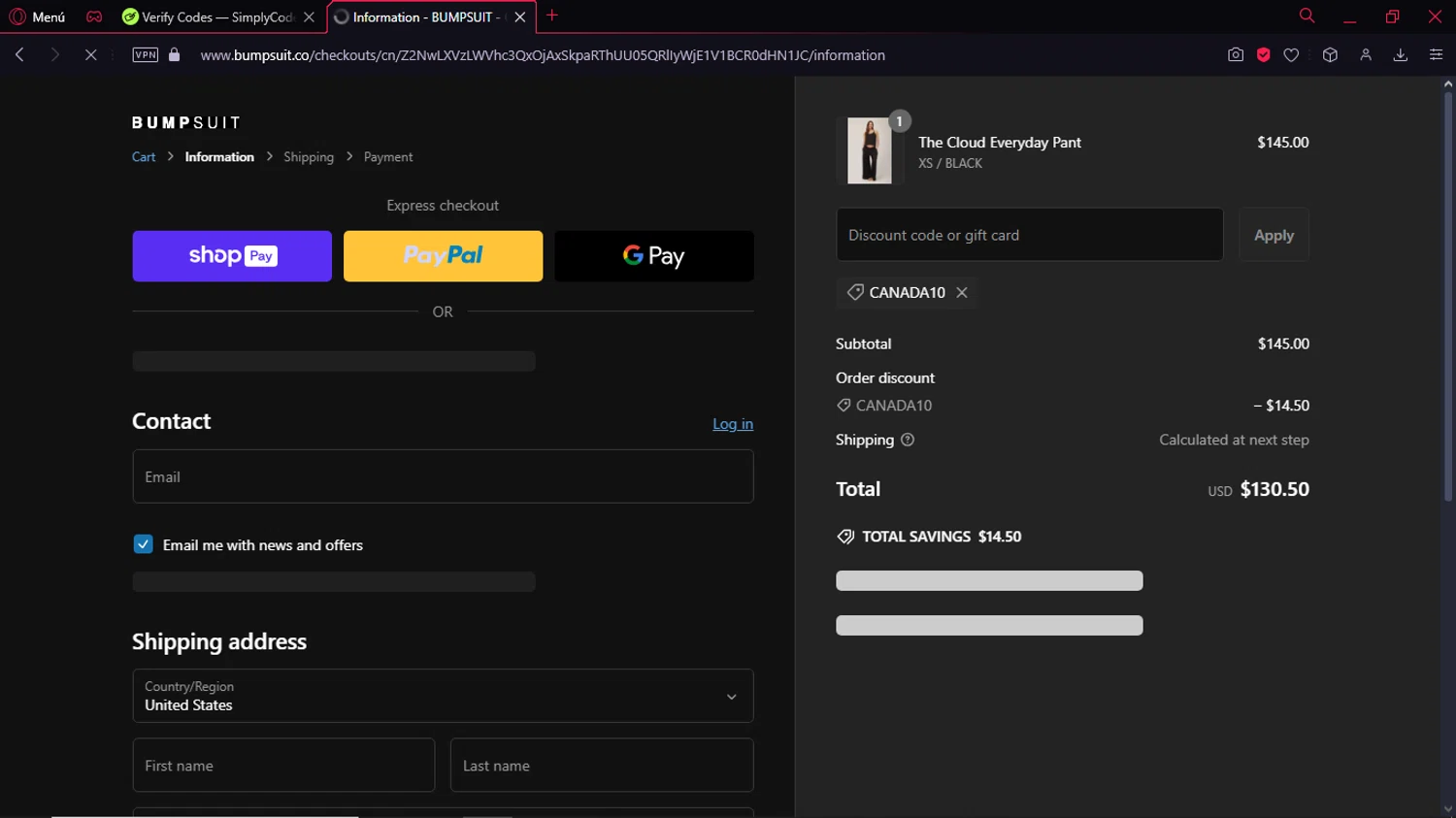Viewport: 1456px width, 818px height.
Task: Focus the Email input field
Action: tap(443, 476)
